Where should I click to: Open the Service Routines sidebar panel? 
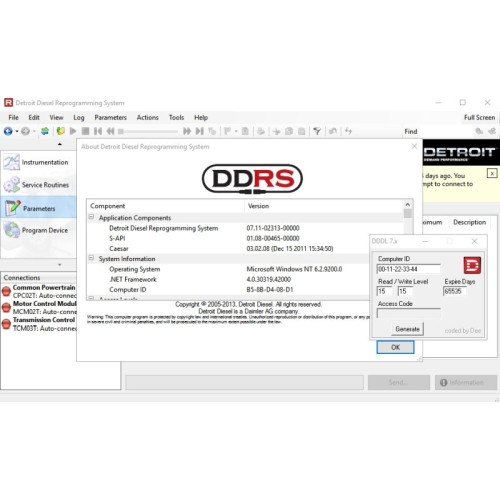[39, 185]
